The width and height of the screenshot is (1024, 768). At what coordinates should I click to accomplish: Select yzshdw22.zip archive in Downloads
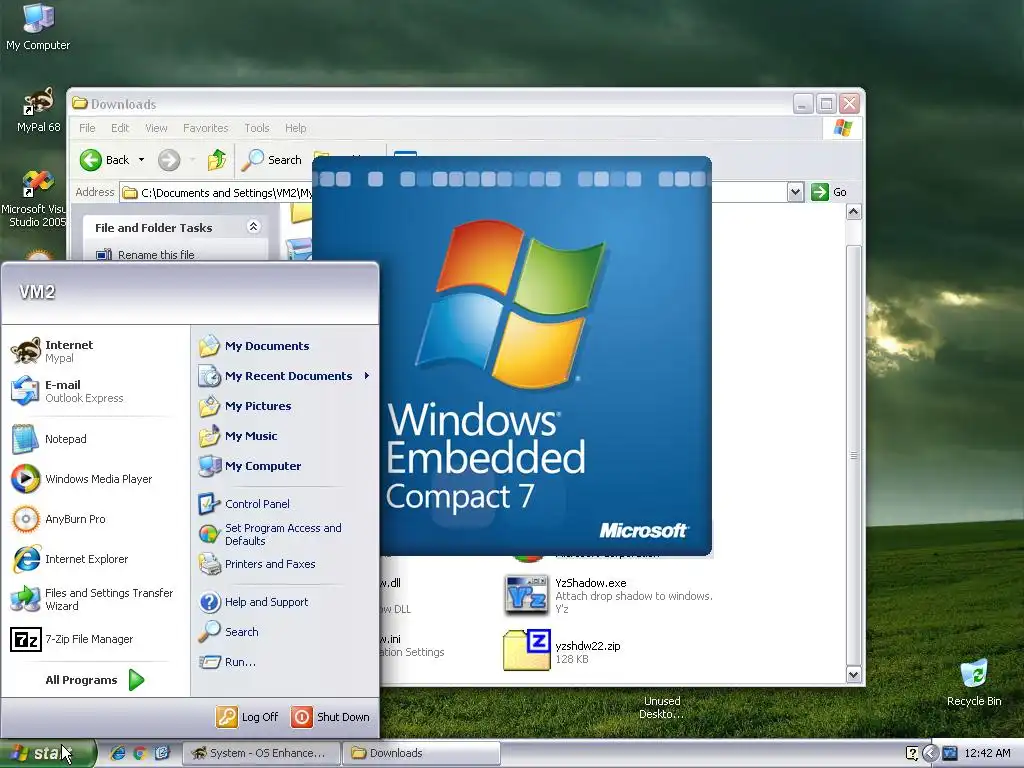click(x=563, y=650)
